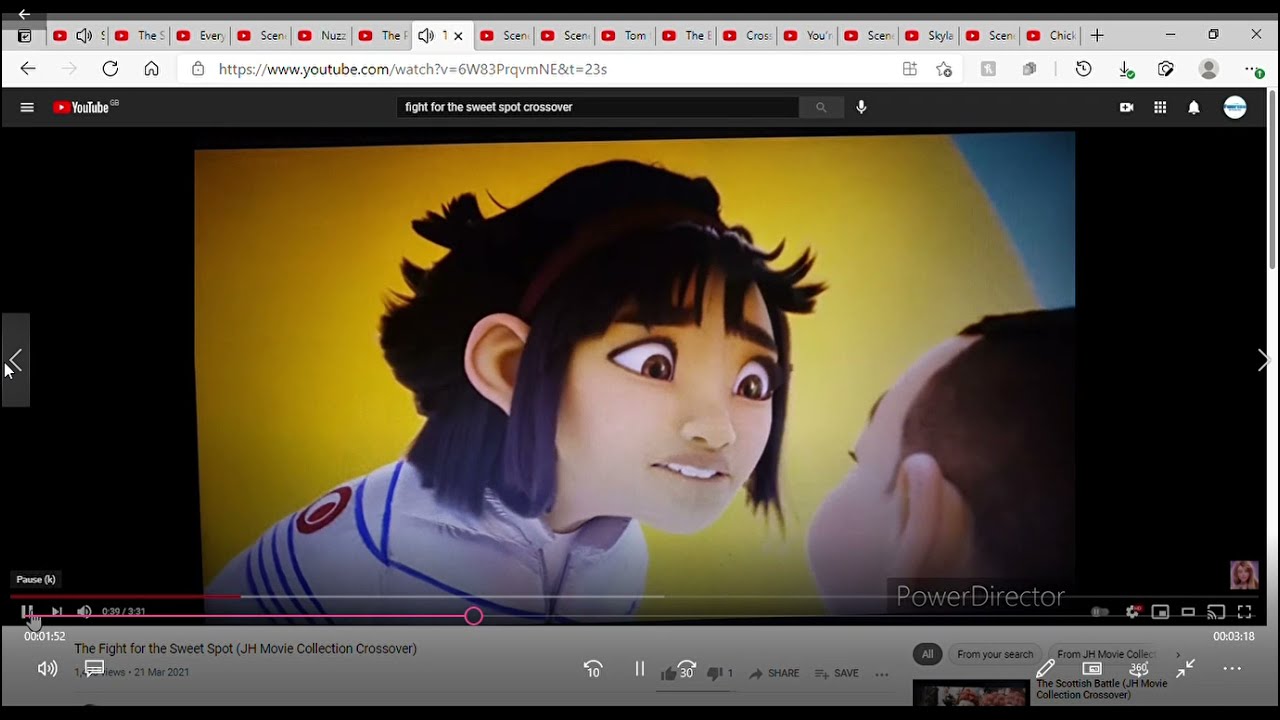The width and height of the screenshot is (1280, 720).
Task: Open the overlay more options ellipsis
Action: (1232, 668)
